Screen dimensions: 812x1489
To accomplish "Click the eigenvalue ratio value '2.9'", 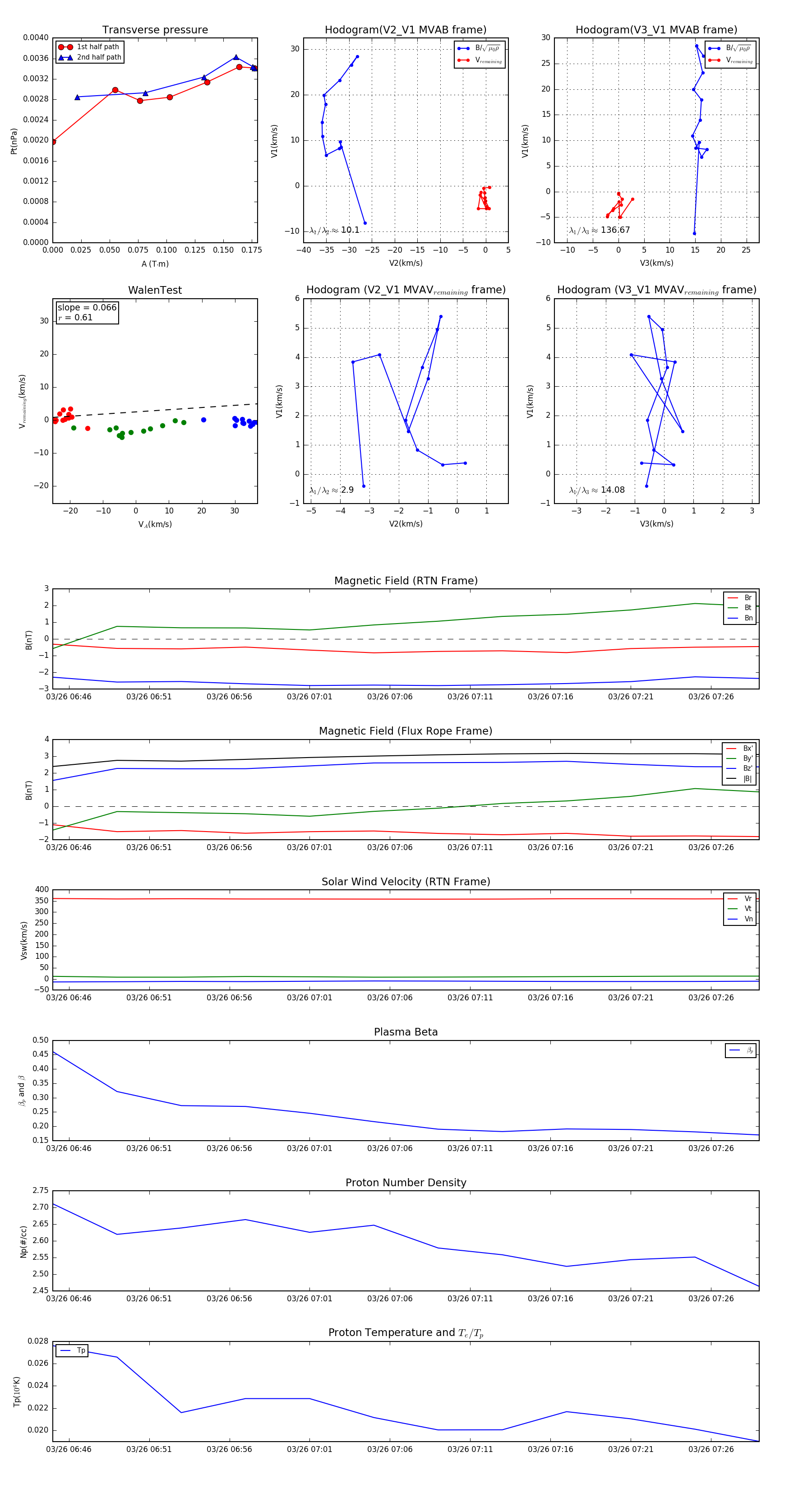I will (x=347, y=490).
